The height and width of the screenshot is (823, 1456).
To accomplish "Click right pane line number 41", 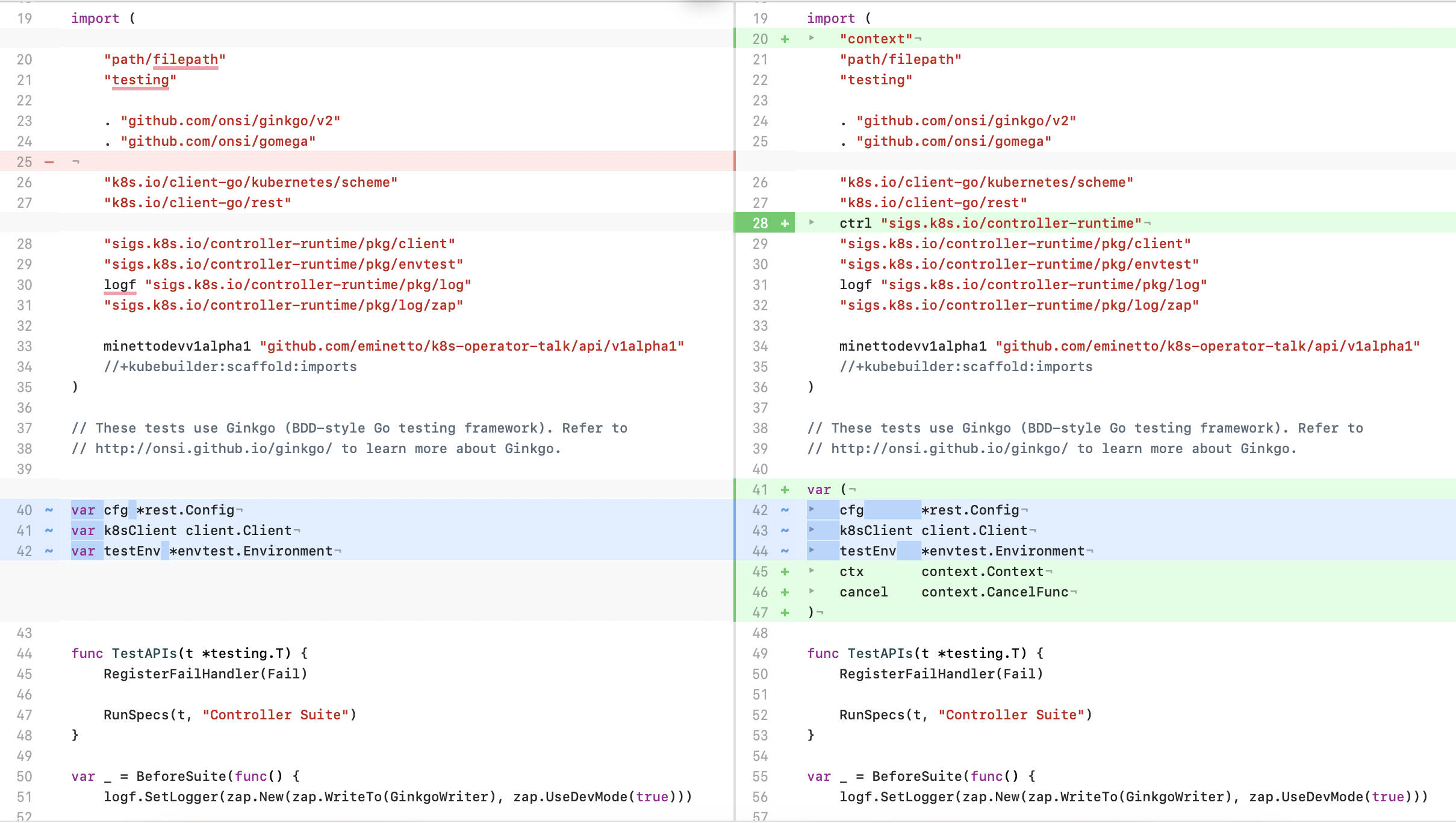I will [761, 490].
